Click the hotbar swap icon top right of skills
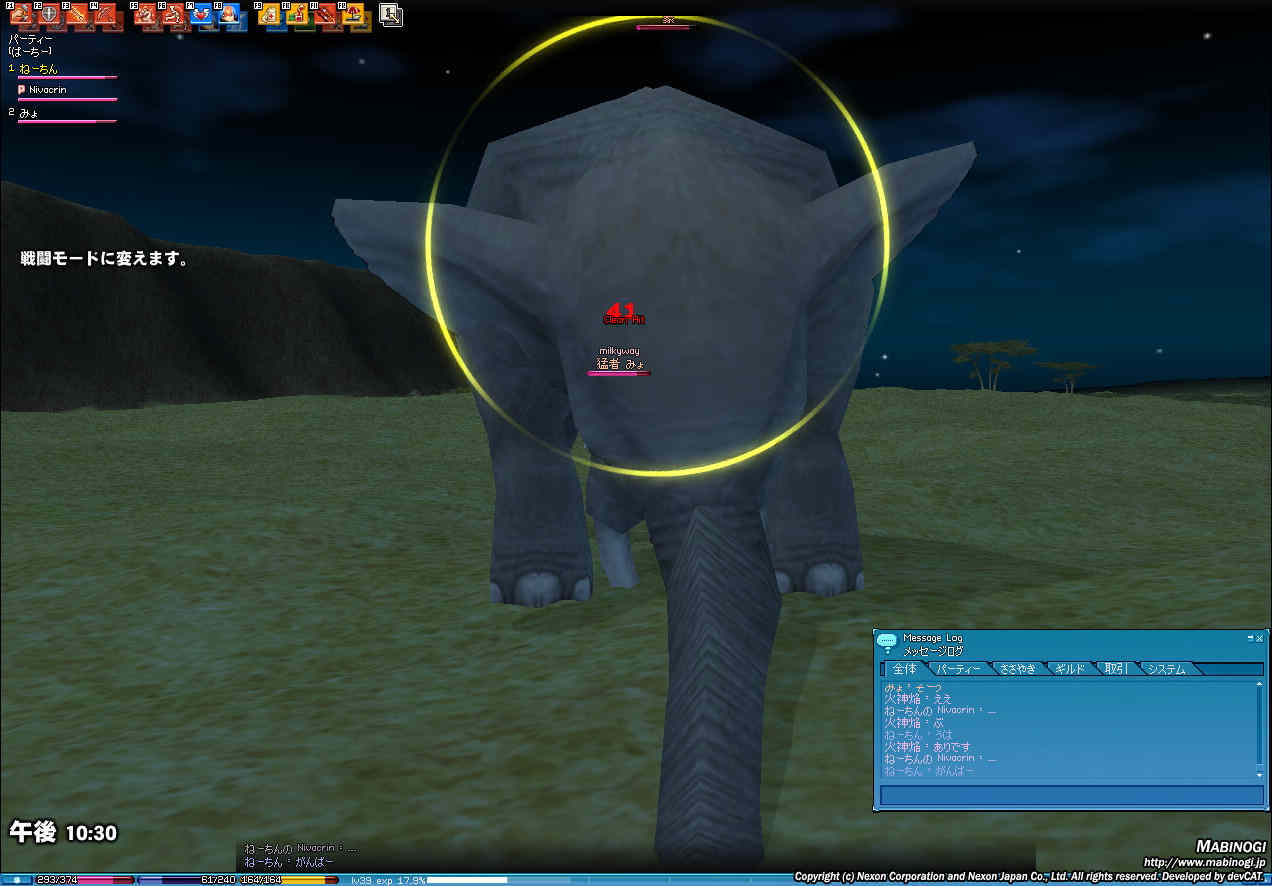 (x=391, y=15)
